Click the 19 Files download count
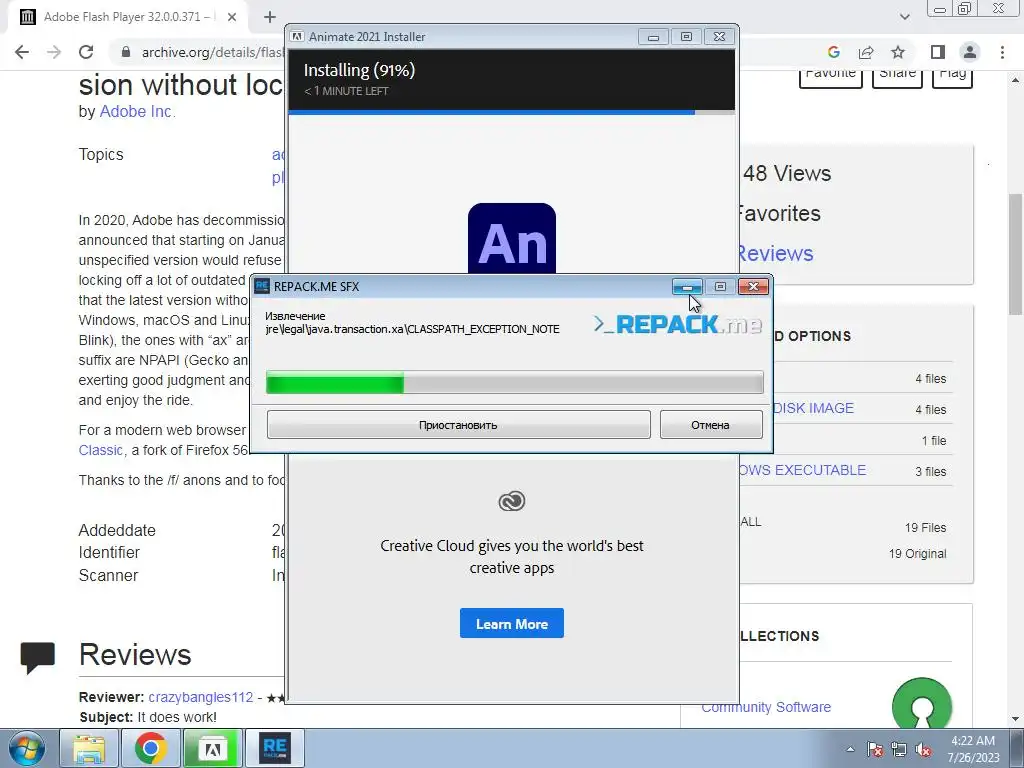The height and width of the screenshot is (768, 1024). pyautogui.click(x=925, y=528)
